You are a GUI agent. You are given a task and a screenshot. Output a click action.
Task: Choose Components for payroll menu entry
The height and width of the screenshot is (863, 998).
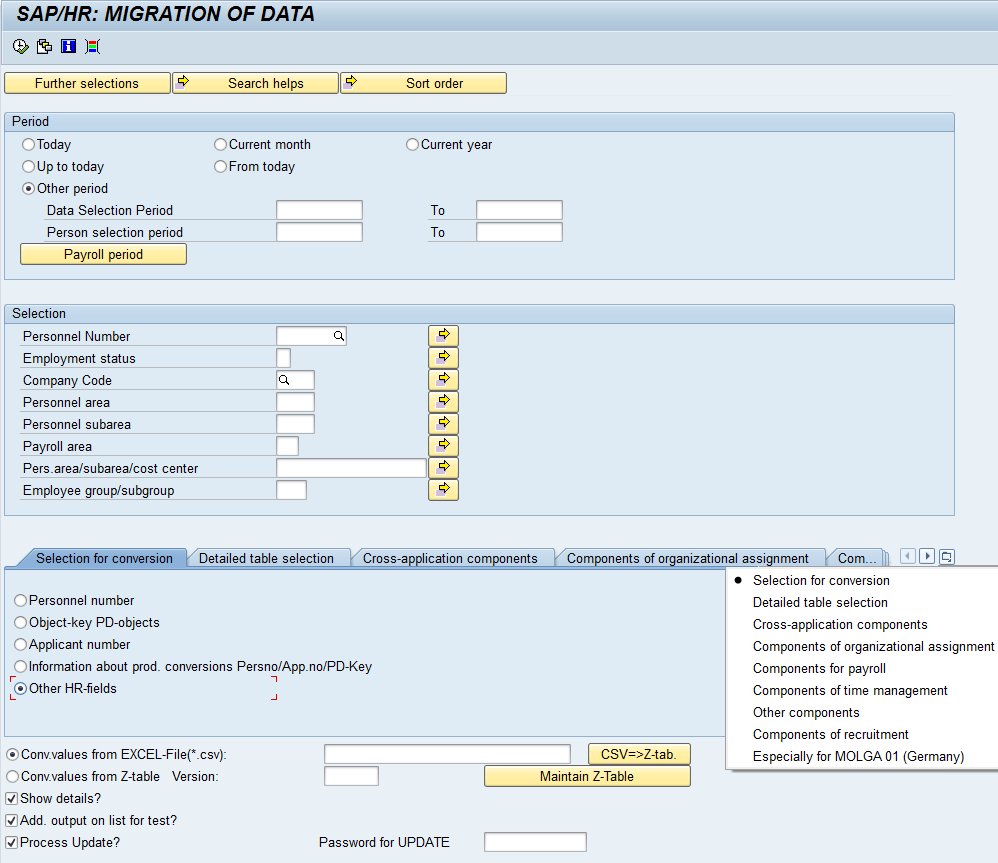pyautogui.click(x=819, y=668)
